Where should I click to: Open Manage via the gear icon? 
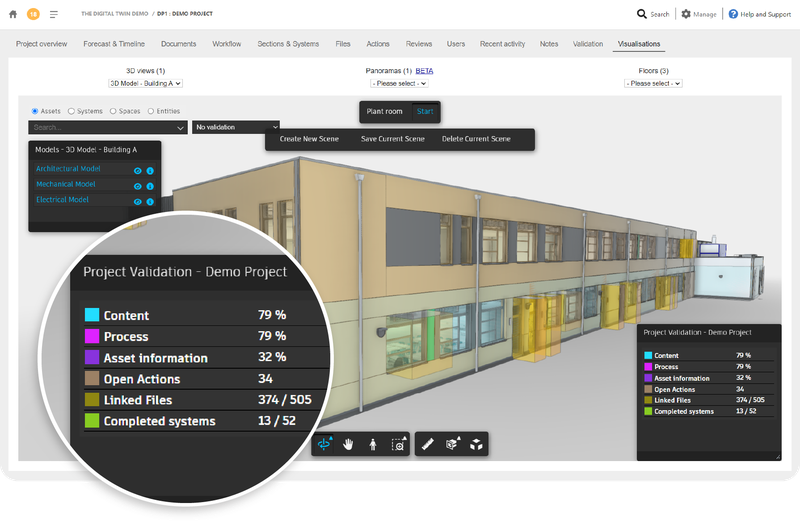[x=686, y=14]
